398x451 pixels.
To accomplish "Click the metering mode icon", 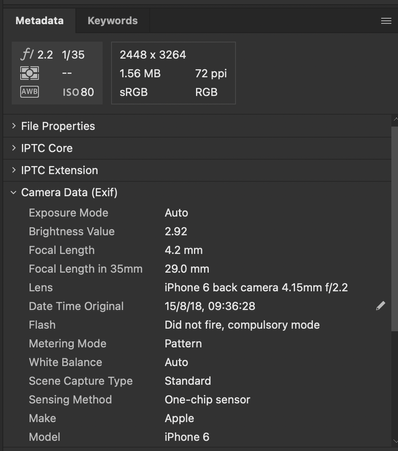I will coord(29,73).
